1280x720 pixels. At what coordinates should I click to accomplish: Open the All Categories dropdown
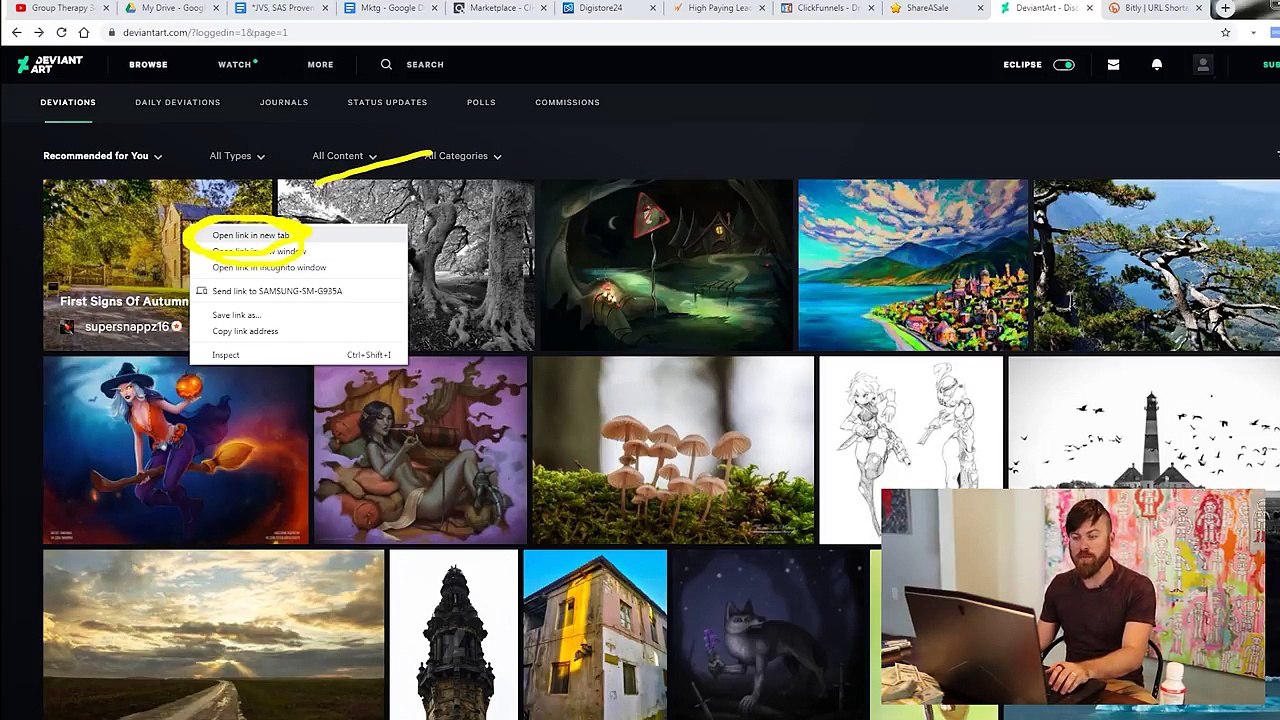coord(462,156)
